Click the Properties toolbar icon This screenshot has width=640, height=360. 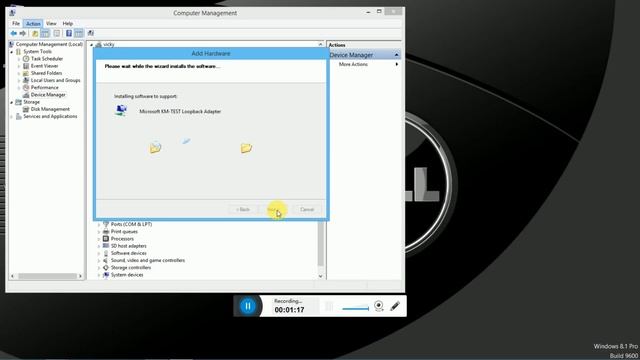(x=57, y=33)
